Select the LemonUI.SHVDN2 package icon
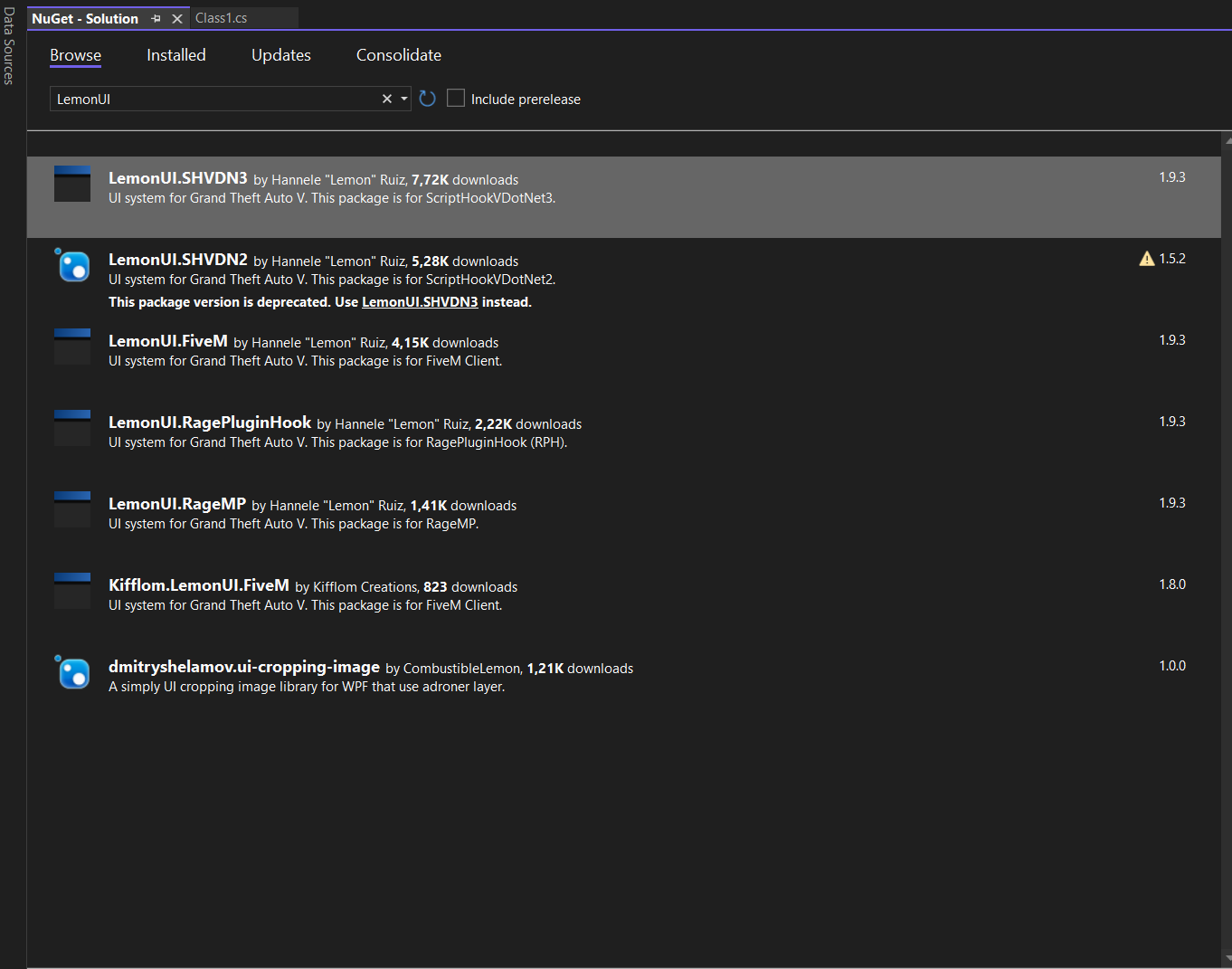This screenshot has width=1232, height=969. pos(72,265)
